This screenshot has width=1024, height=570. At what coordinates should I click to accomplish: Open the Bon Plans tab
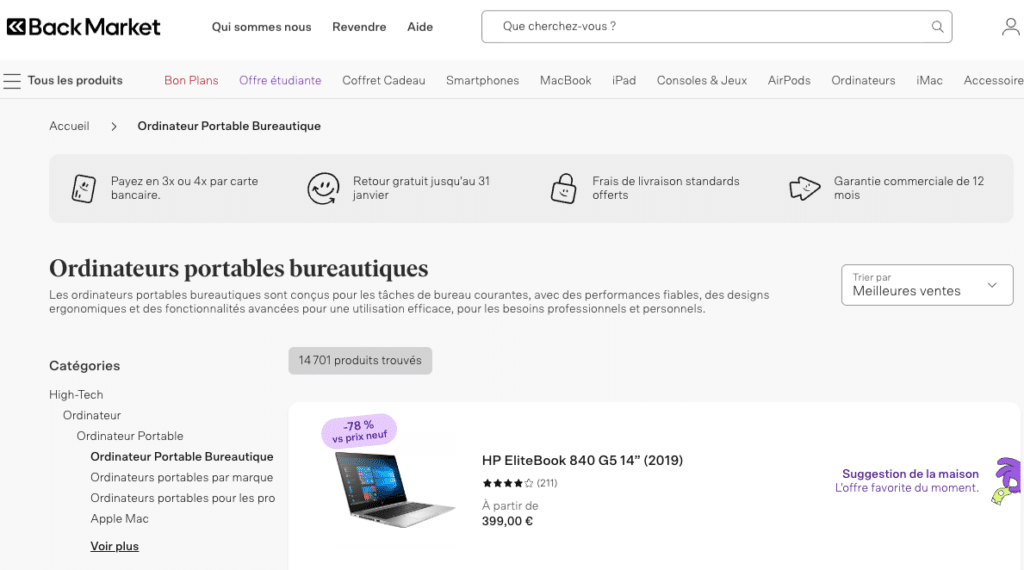pos(191,80)
